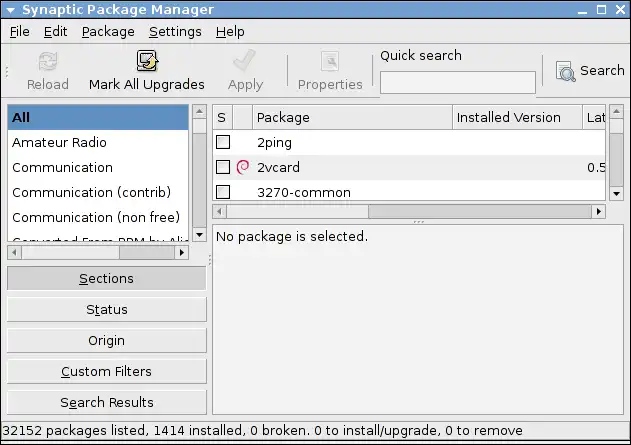The width and height of the screenshot is (631, 445).
Task: Open the Edit menu
Action: (56, 31)
